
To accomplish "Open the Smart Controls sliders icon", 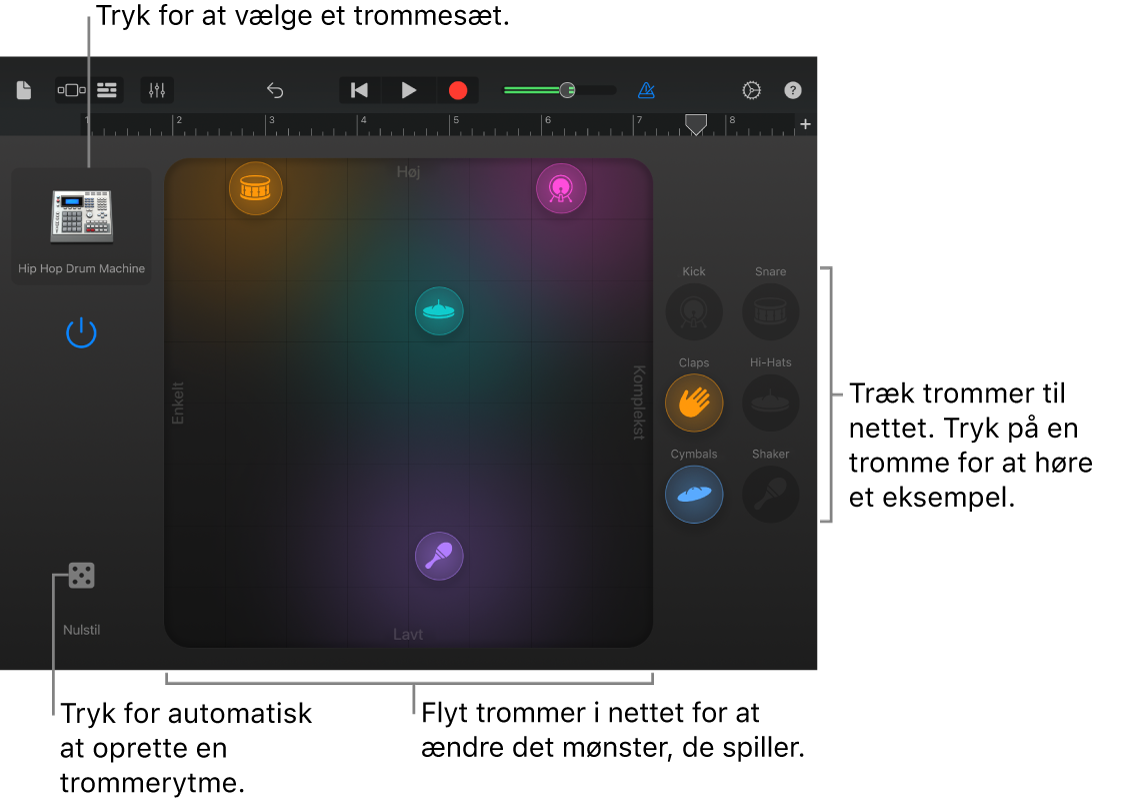I will (x=157, y=90).
